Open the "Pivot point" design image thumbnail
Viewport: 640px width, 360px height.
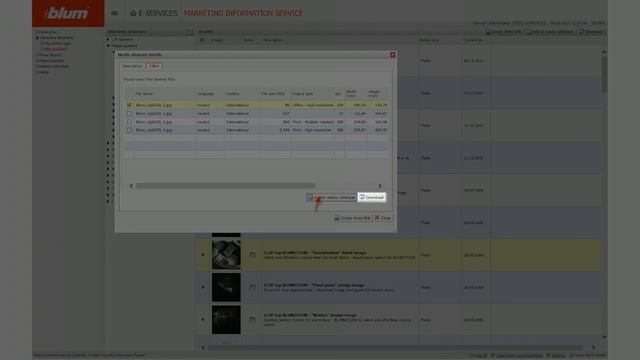point(226,287)
